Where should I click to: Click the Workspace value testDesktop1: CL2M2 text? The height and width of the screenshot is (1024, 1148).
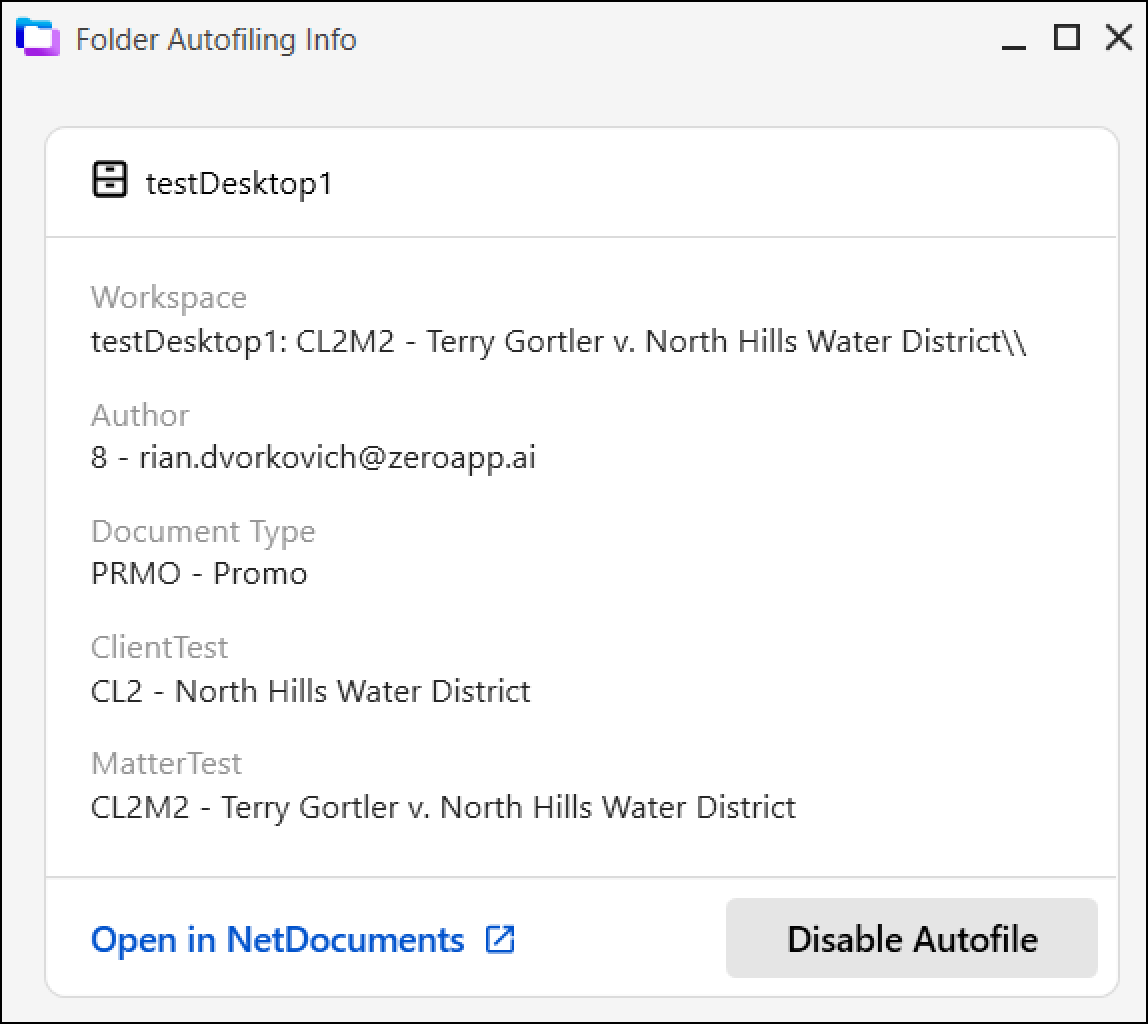point(558,341)
